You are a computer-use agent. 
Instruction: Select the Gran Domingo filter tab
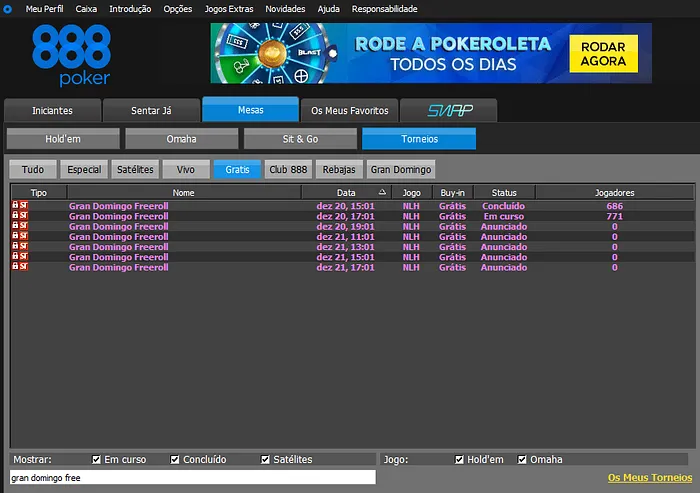pyautogui.click(x=401, y=169)
